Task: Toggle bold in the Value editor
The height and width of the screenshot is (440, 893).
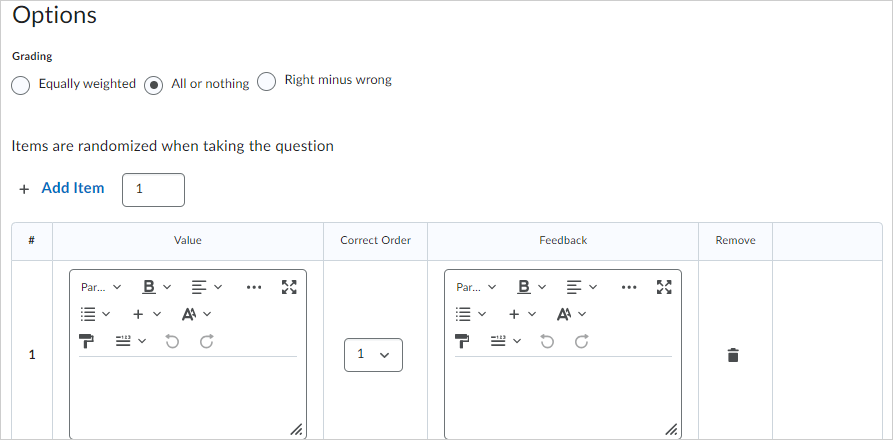Action: (150, 287)
